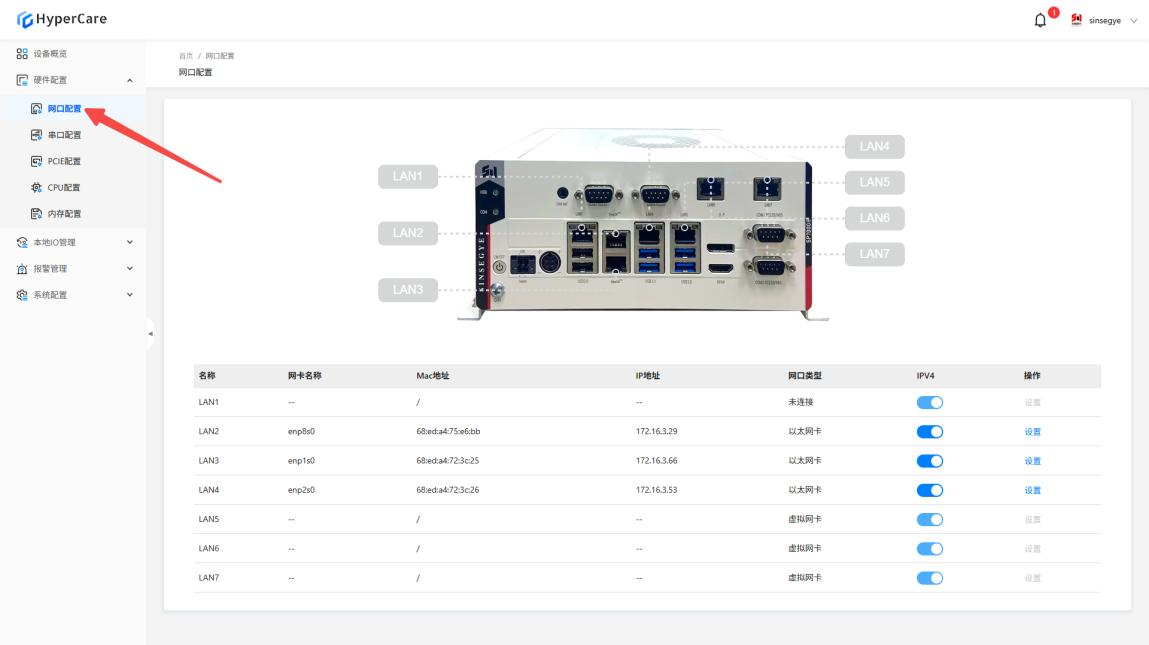Expand the 报警管理 menu chevron
1149x645 pixels.
(x=130, y=268)
